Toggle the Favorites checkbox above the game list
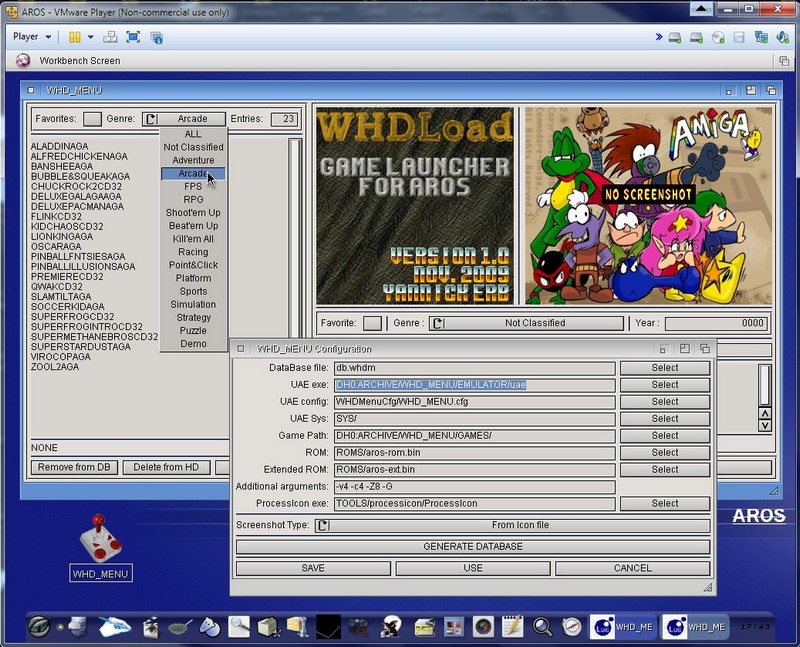The height and width of the screenshot is (647, 800). pos(92,119)
